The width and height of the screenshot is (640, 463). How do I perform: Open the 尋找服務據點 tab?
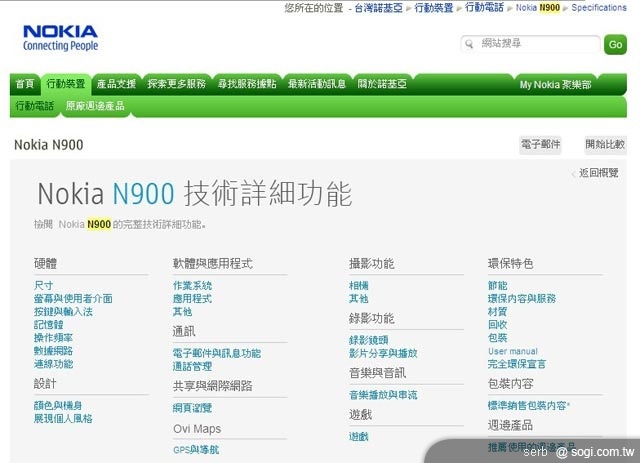[x=247, y=84]
